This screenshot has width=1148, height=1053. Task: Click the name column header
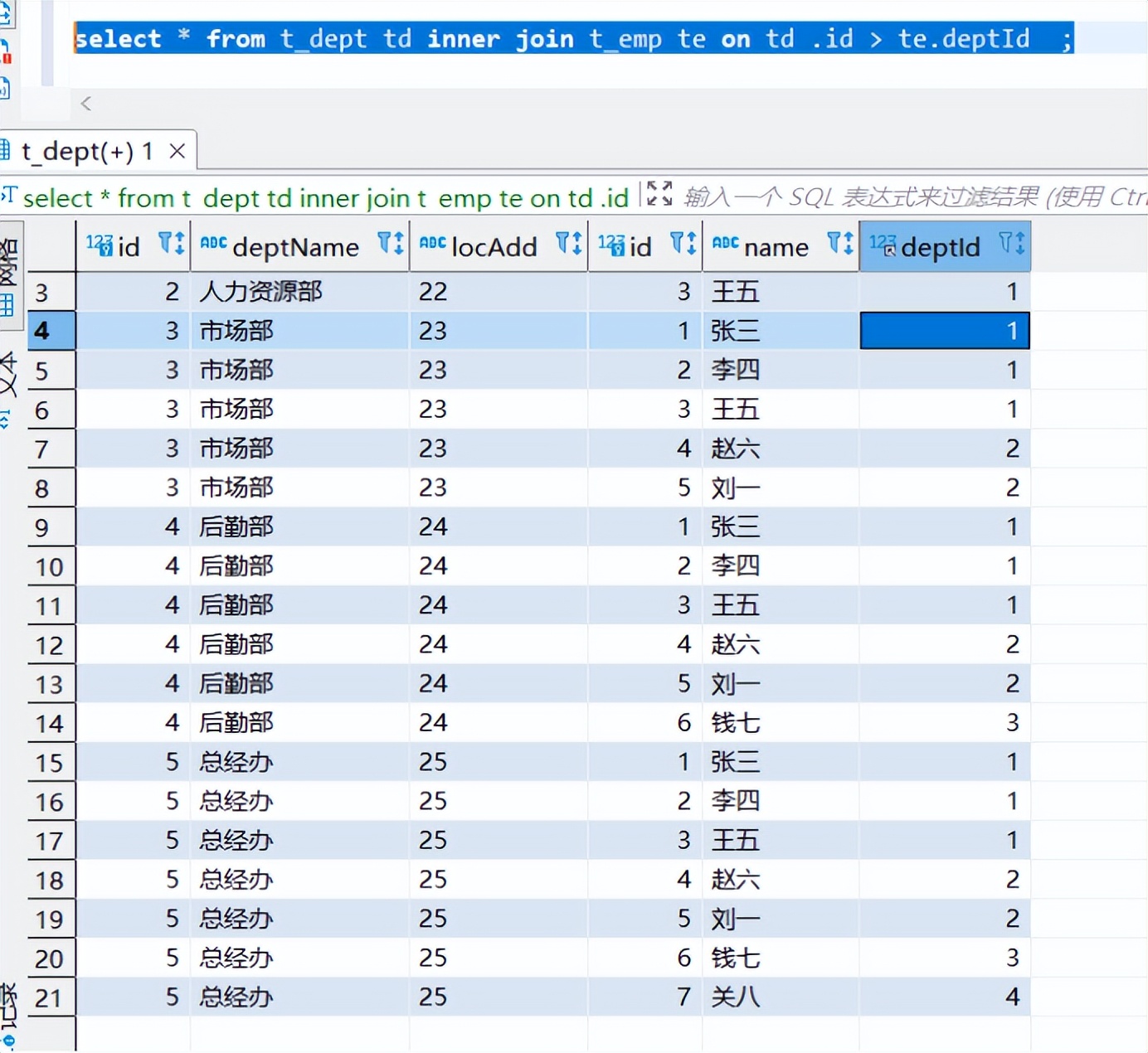click(x=781, y=246)
